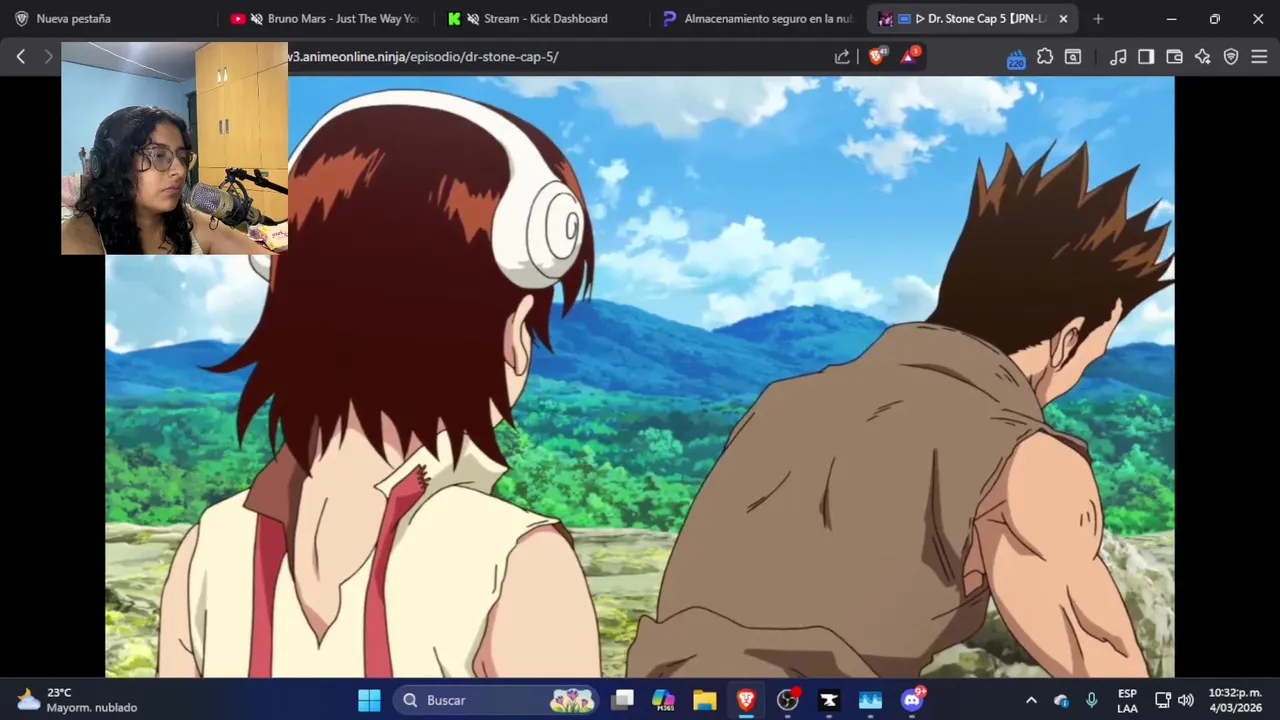Switch to the Stream - Kick Dashboard tab

pos(540,18)
